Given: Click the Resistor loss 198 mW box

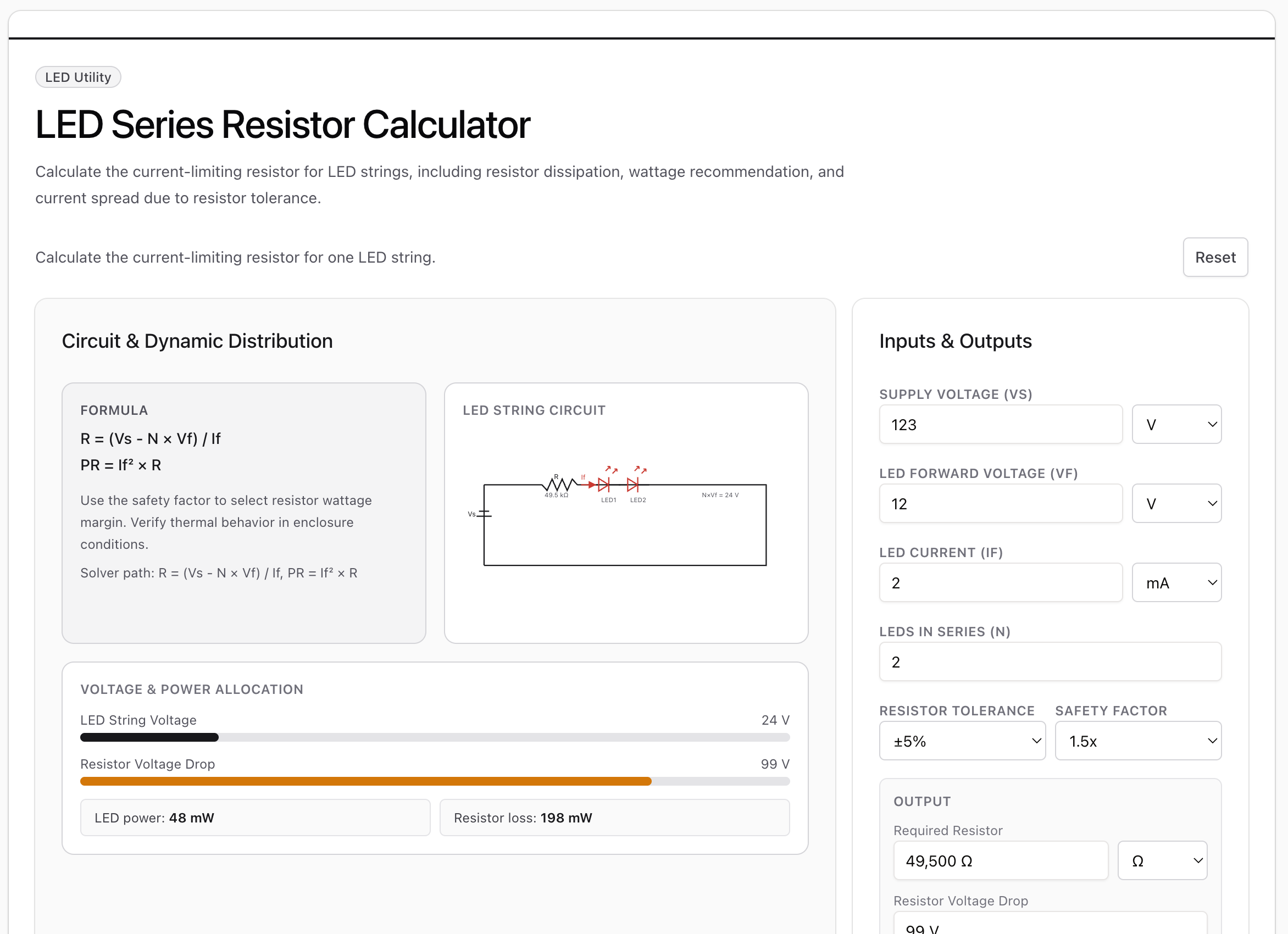Looking at the screenshot, I should tap(614, 818).
